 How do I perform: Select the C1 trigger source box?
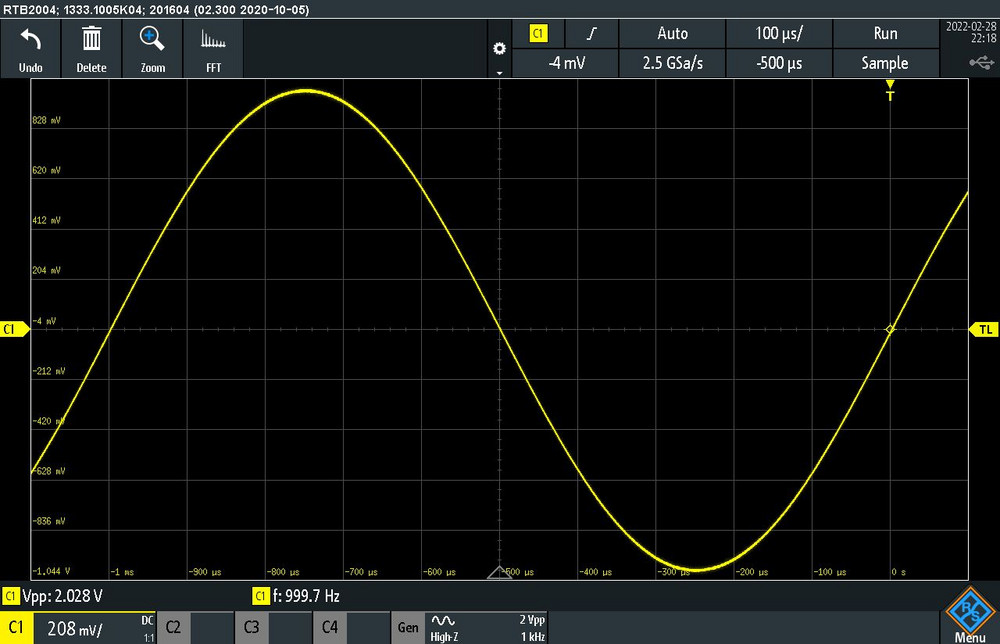[x=538, y=33]
